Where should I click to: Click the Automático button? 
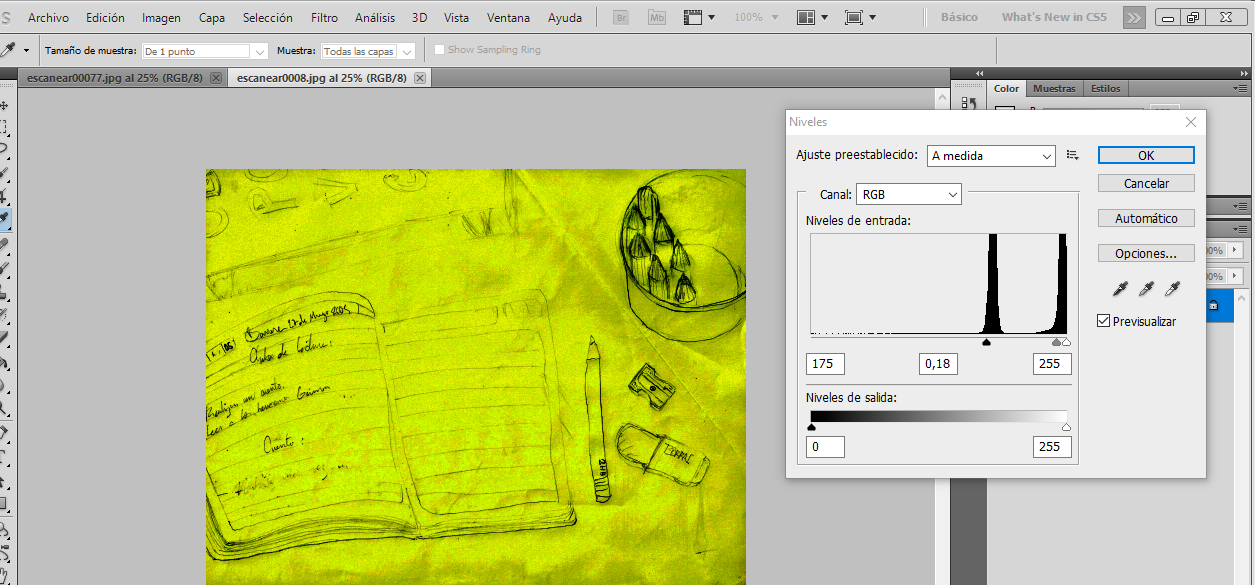pos(1146,218)
